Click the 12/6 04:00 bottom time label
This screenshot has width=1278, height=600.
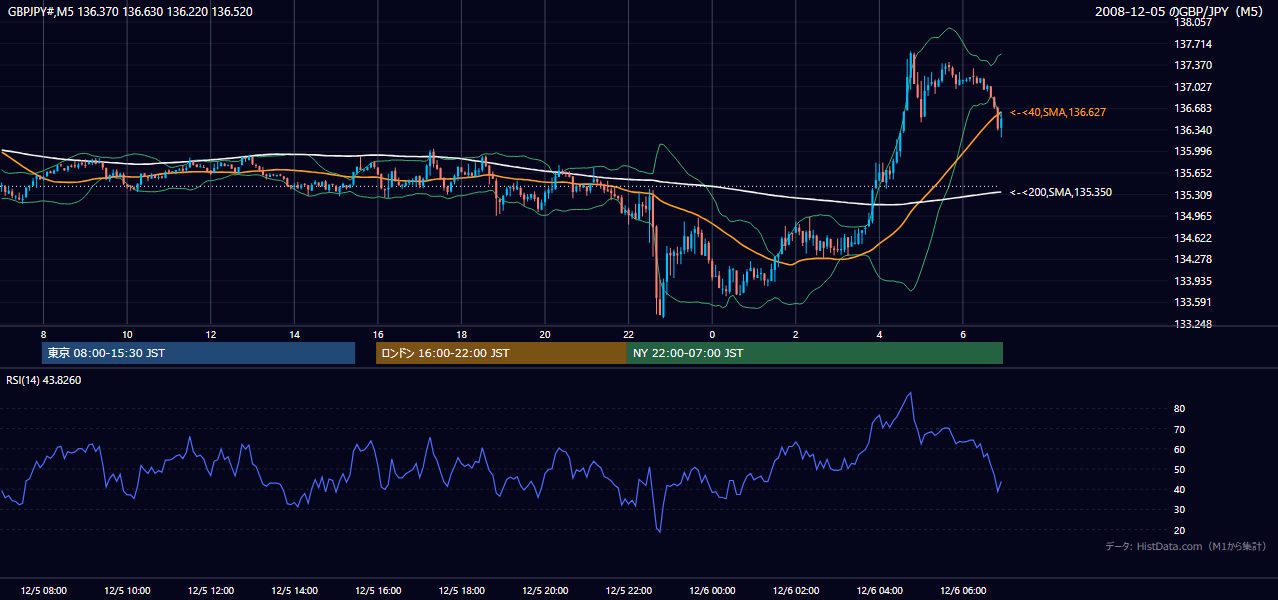pos(879,591)
